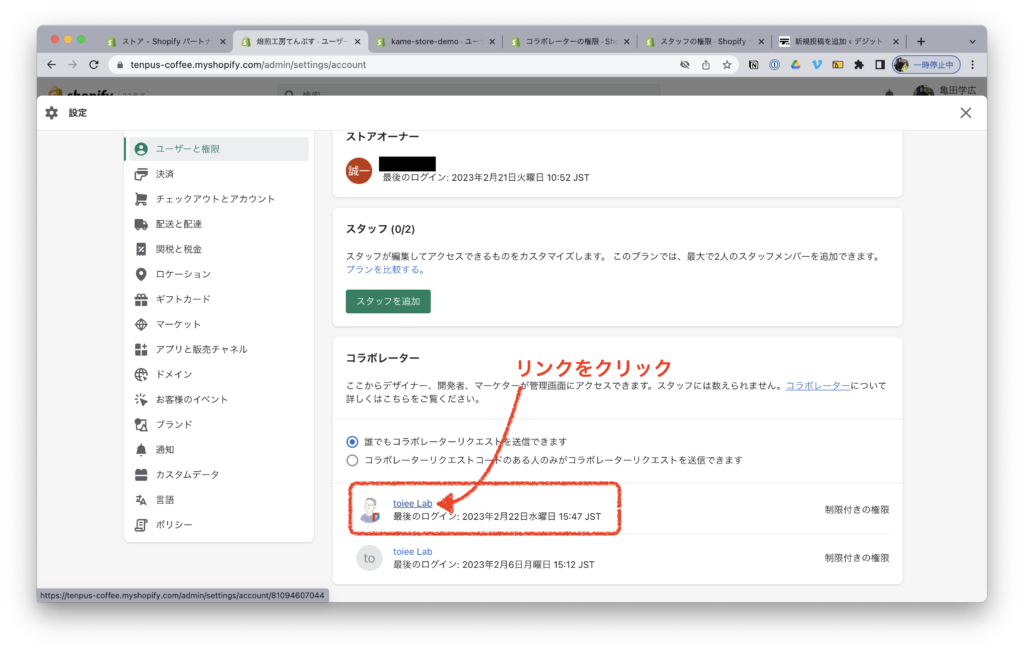Close the settings panel with X
Viewport: 1024px width, 651px height.
[x=966, y=113]
